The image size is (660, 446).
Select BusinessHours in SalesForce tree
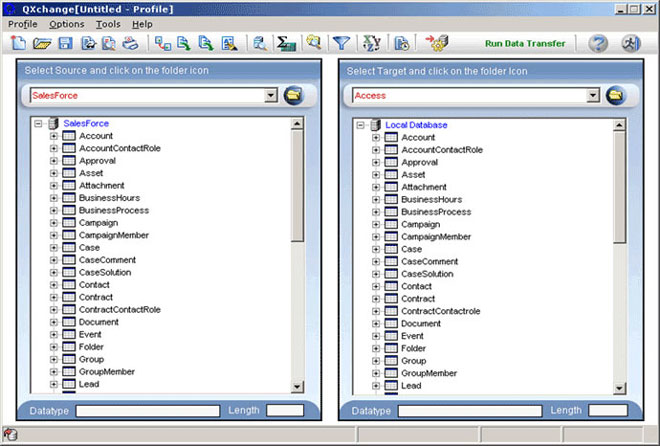[x=109, y=198]
